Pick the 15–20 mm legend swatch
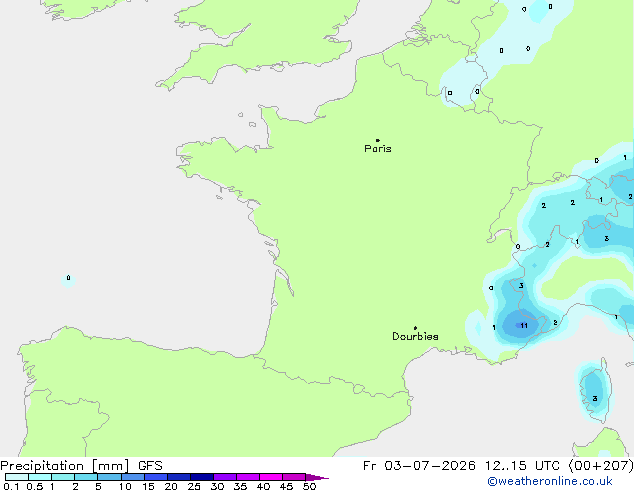Screen dimensions: 634x490 tap(156, 477)
